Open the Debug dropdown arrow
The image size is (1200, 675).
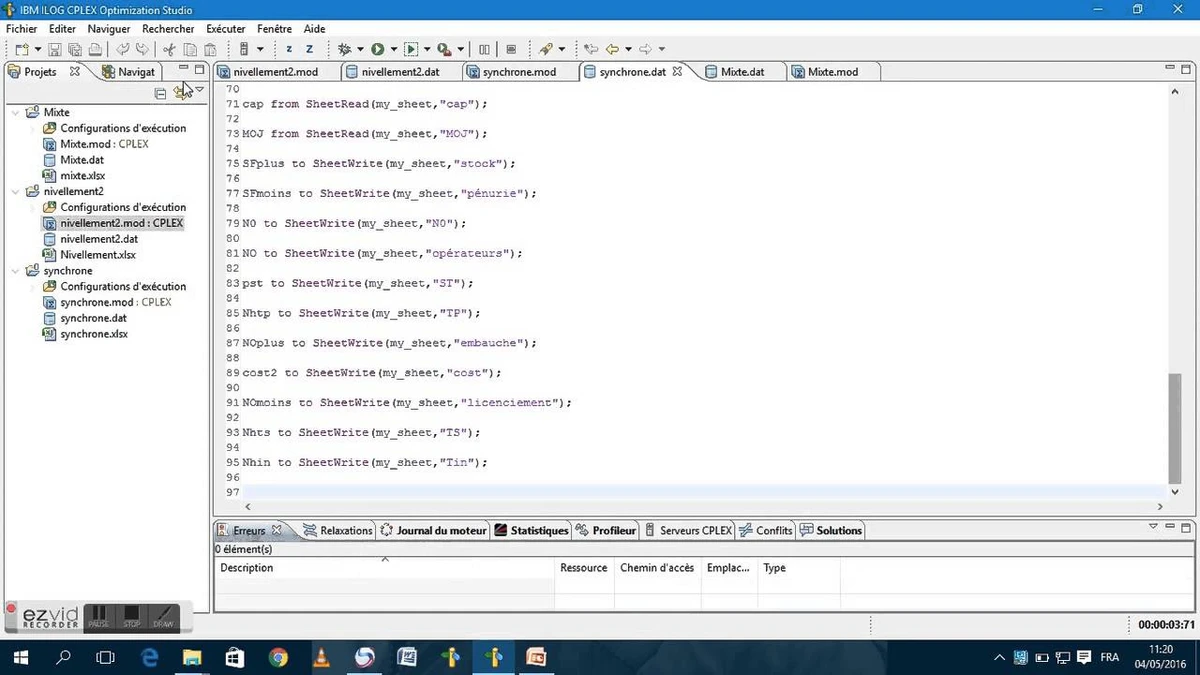361,49
